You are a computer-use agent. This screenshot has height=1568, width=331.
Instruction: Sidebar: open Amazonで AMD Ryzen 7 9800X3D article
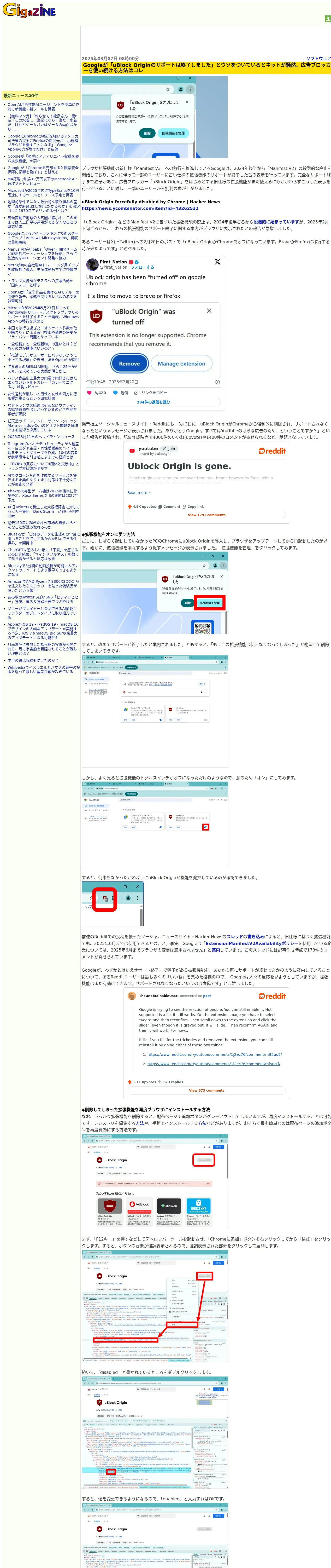click(43, 586)
